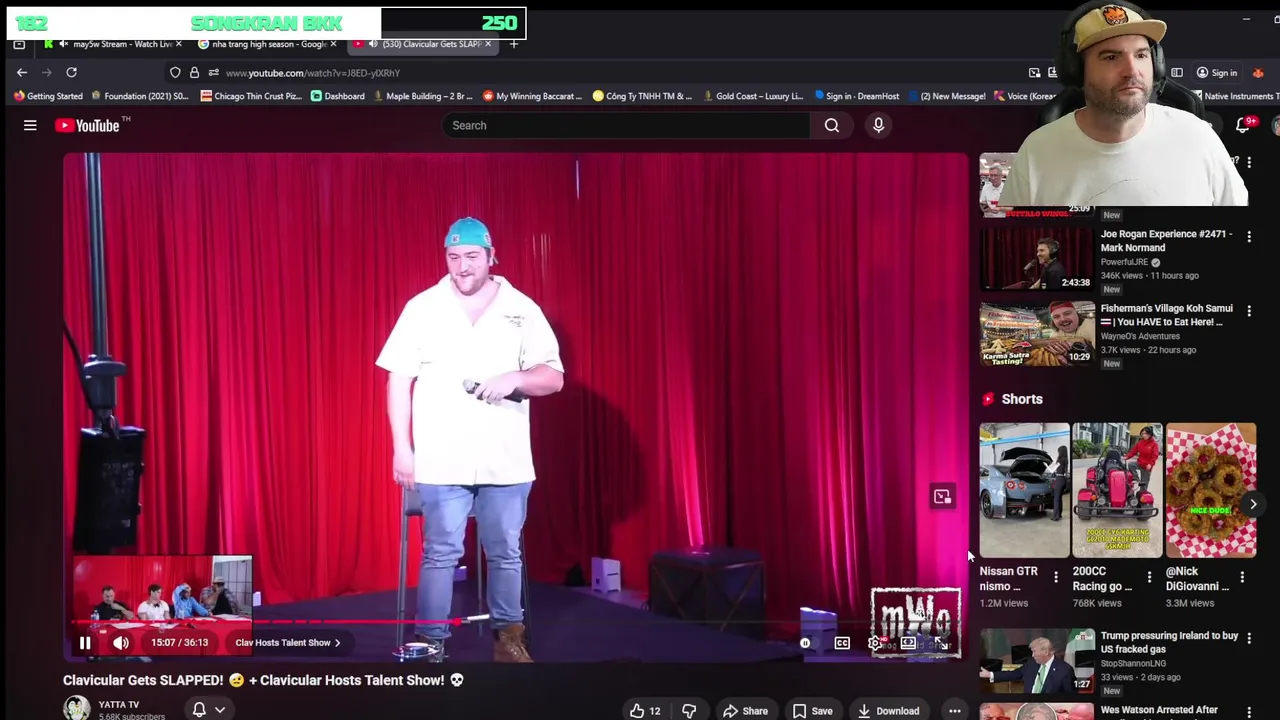Toggle the Firefox sidebar icon
The width and height of the screenshot is (1280, 720).
(x=1177, y=72)
